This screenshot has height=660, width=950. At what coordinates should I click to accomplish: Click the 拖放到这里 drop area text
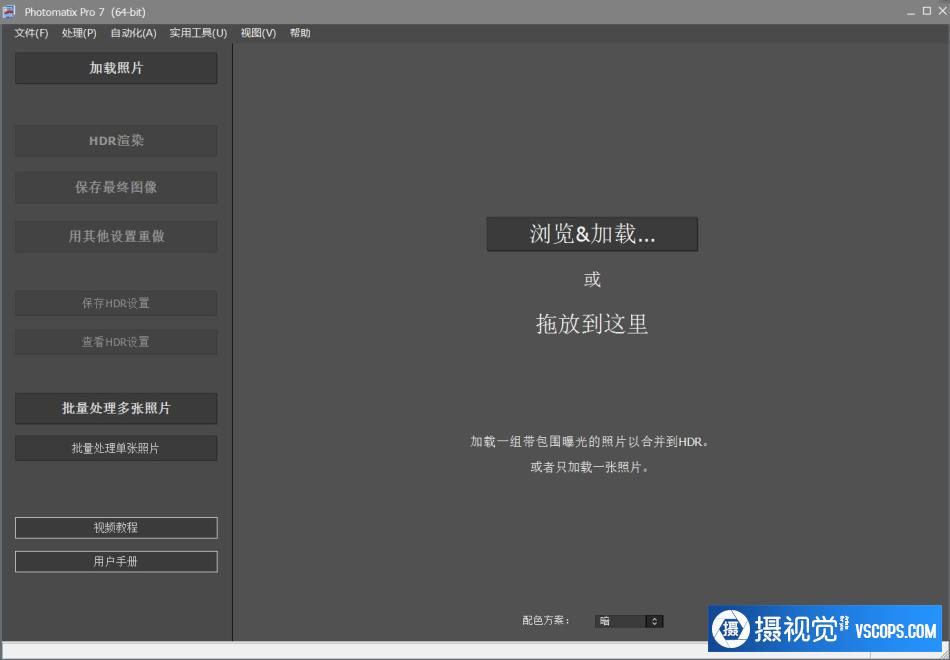(592, 324)
